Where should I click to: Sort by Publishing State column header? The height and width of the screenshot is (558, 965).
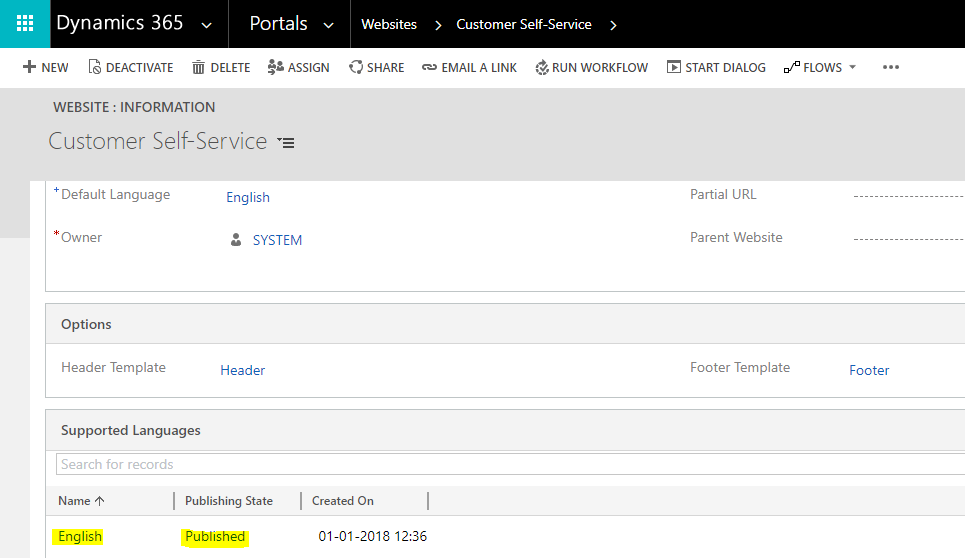[x=229, y=501]
